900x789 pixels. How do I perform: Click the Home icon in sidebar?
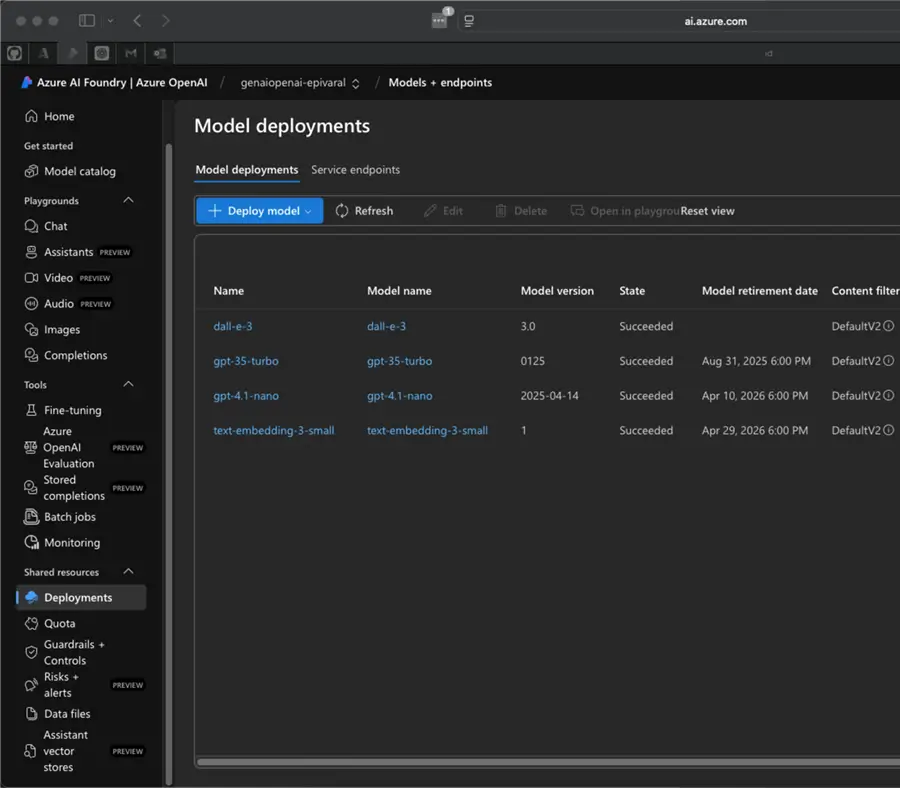32,117
